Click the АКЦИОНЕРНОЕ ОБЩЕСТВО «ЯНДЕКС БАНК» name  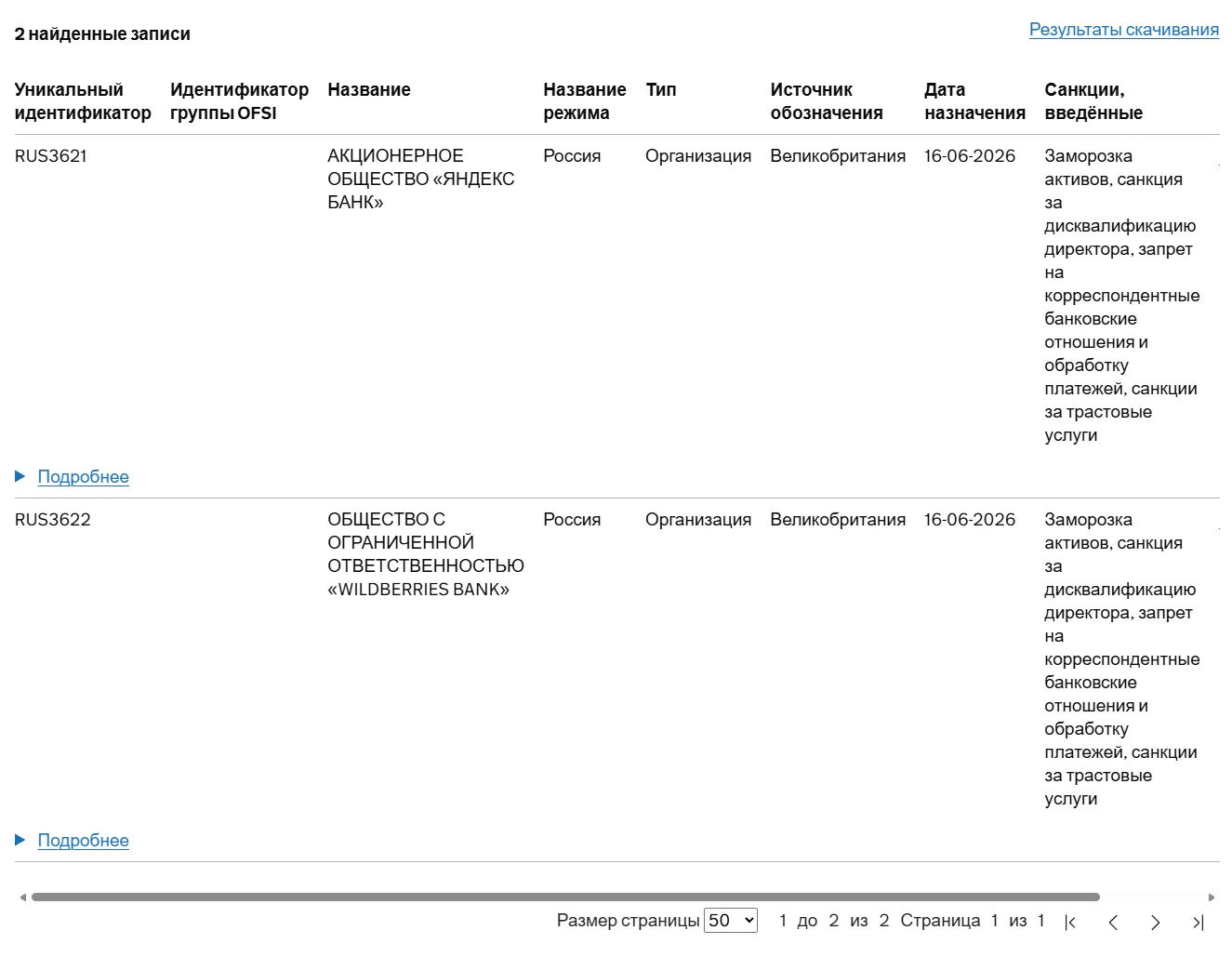(420, 179)
